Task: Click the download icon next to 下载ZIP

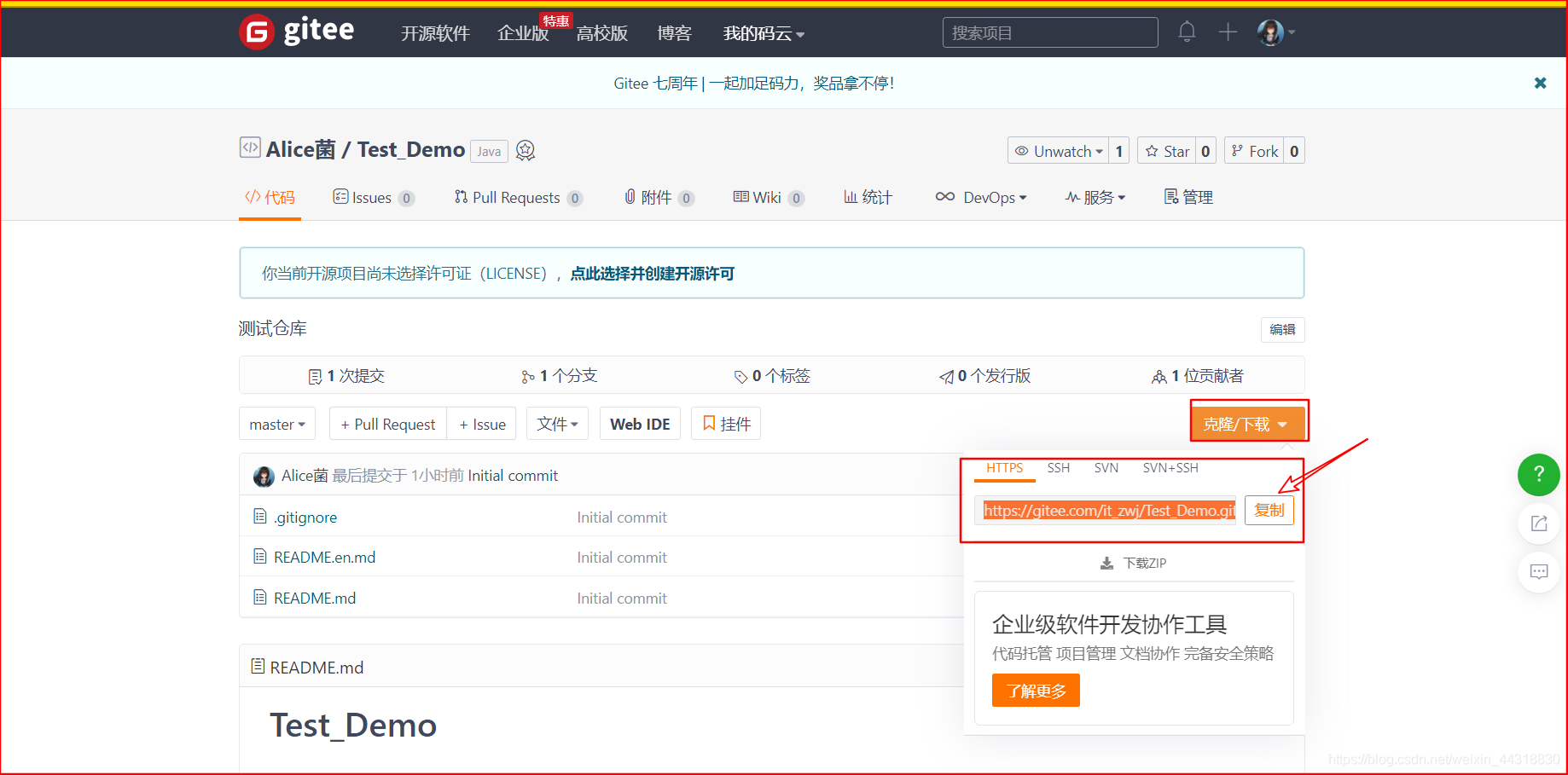Action: 1106,564
